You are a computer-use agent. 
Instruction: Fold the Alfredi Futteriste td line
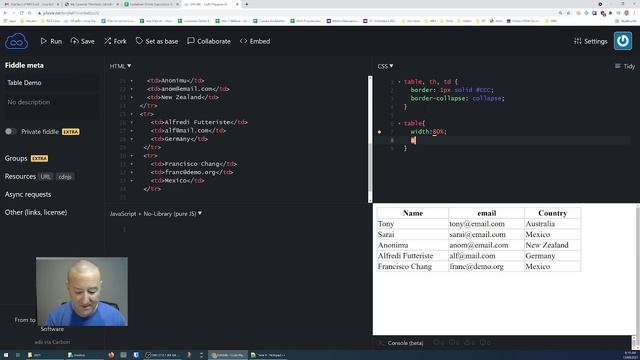[131, 122]
